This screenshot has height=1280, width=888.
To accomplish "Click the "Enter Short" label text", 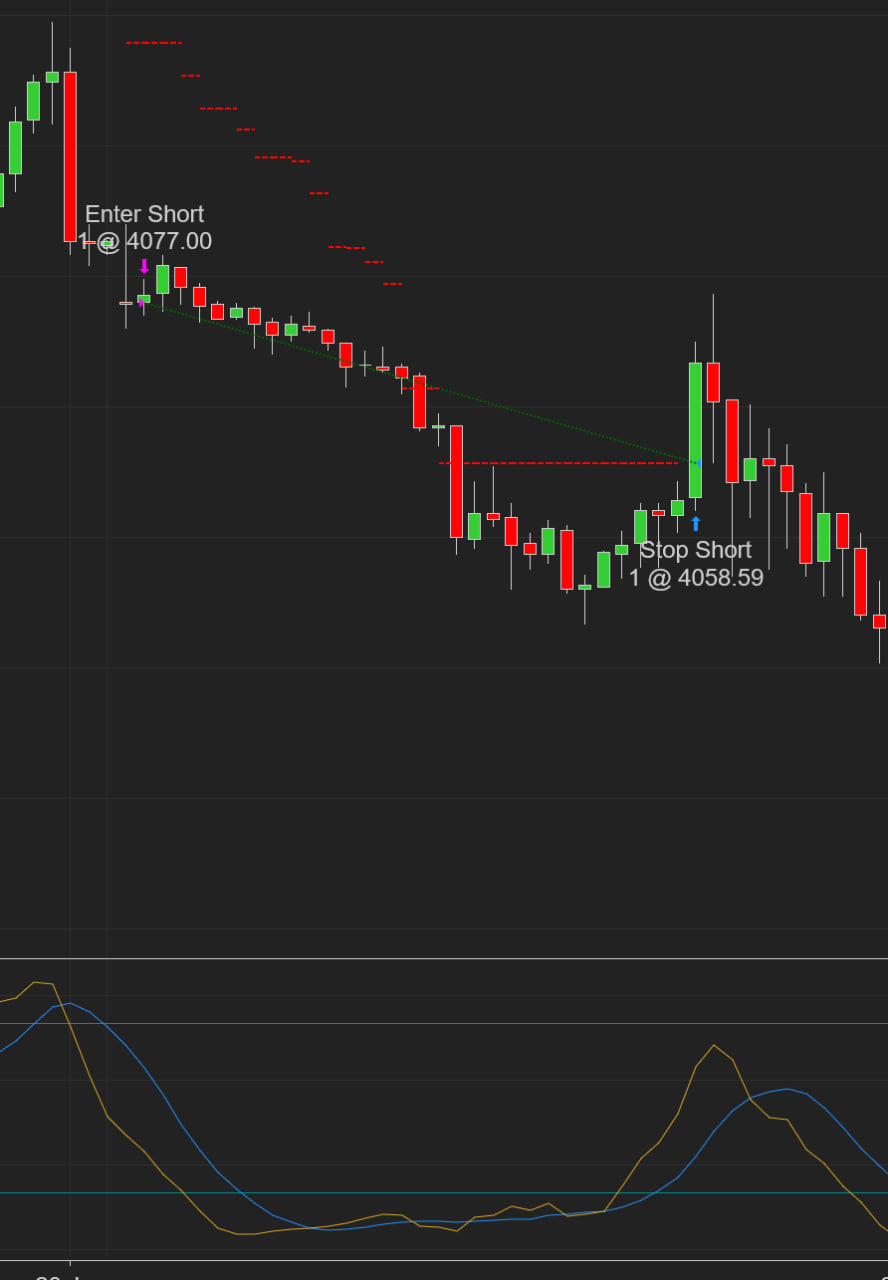I will (144, 214).
